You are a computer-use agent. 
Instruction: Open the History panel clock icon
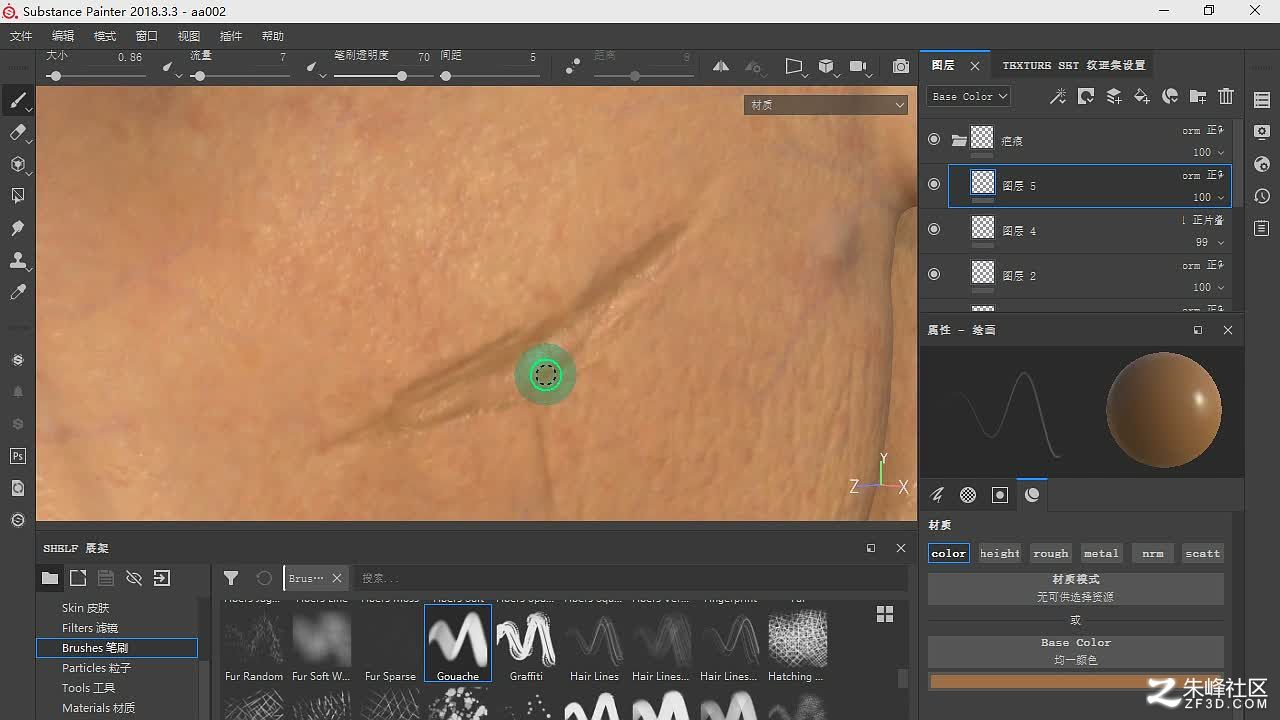(1262, 196)
